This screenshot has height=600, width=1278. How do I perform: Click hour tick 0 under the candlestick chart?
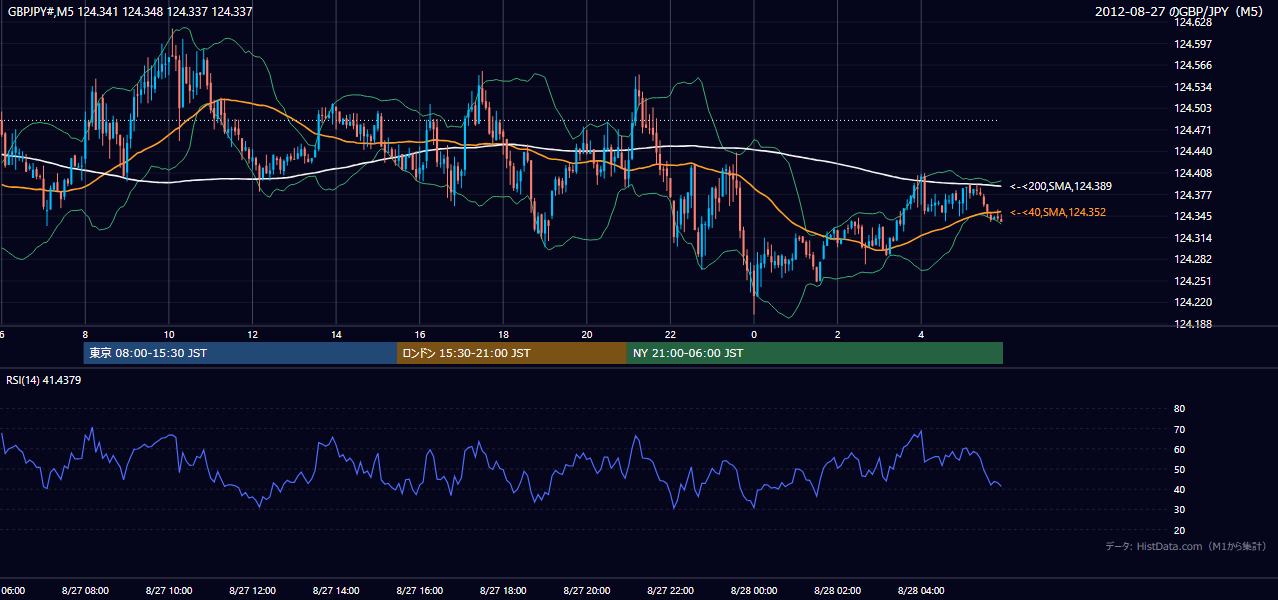pyautogui.click(x=754, y=335)
